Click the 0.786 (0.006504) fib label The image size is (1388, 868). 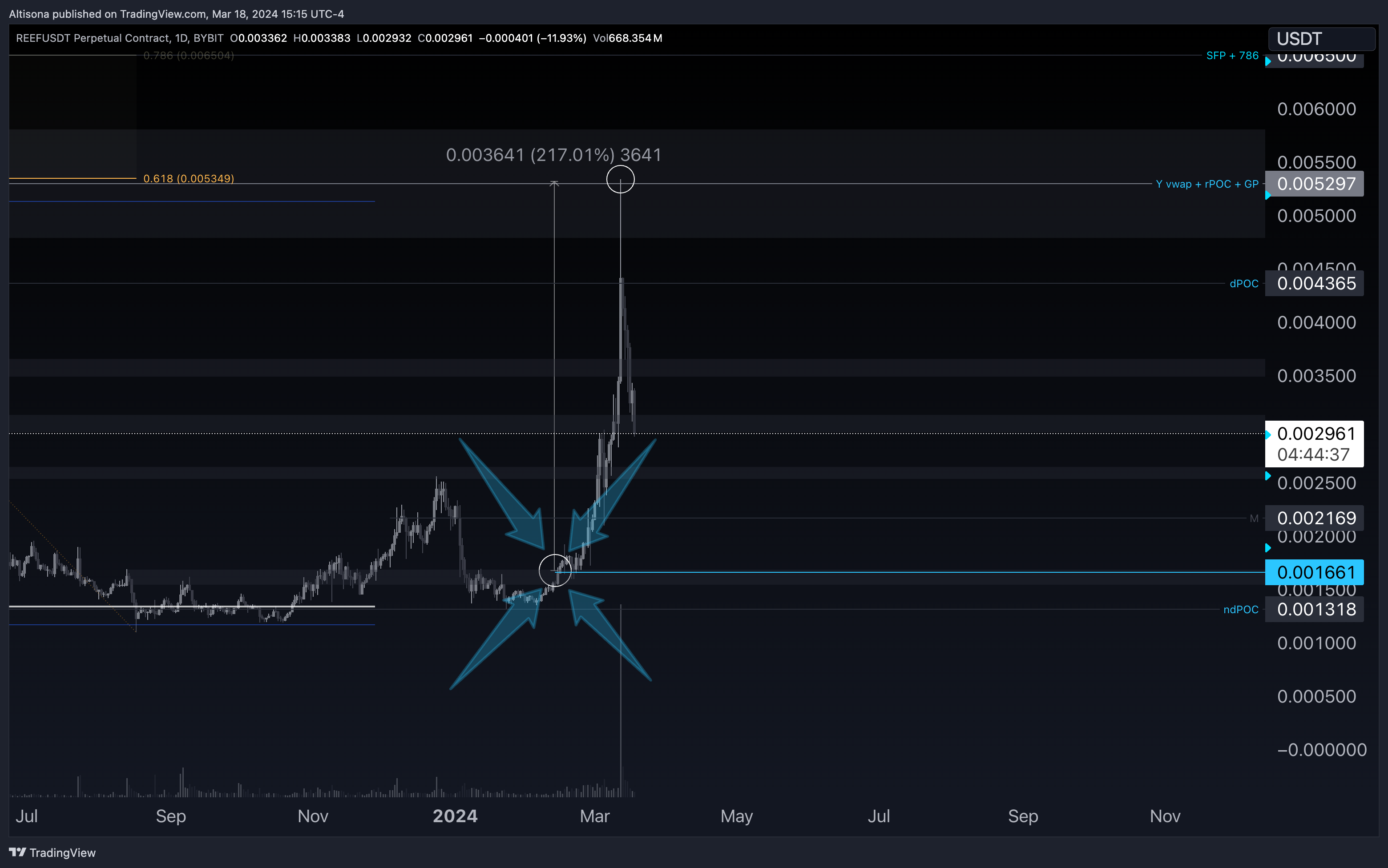click(188, 56)
